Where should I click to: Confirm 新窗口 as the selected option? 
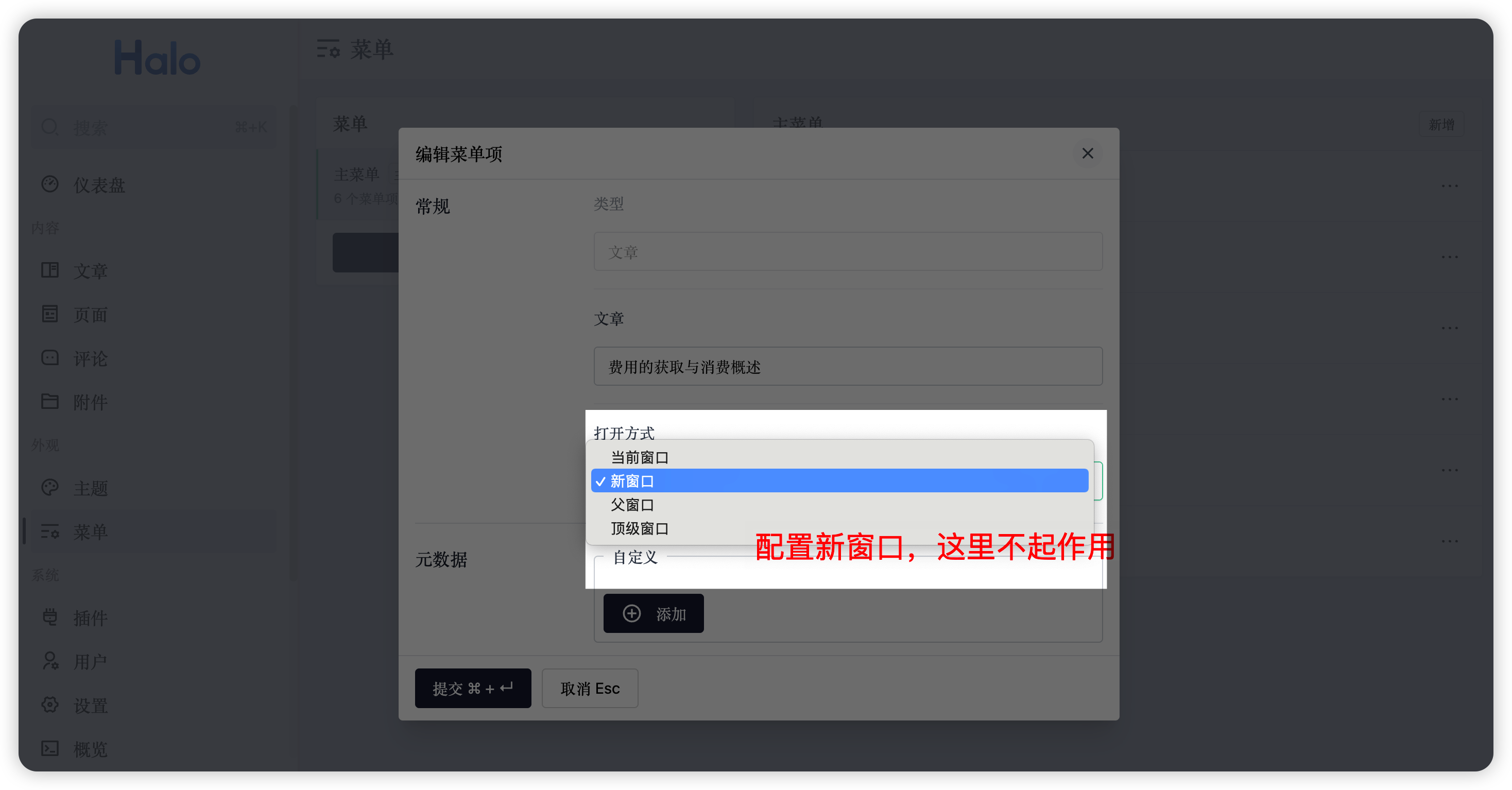[633, 480]
